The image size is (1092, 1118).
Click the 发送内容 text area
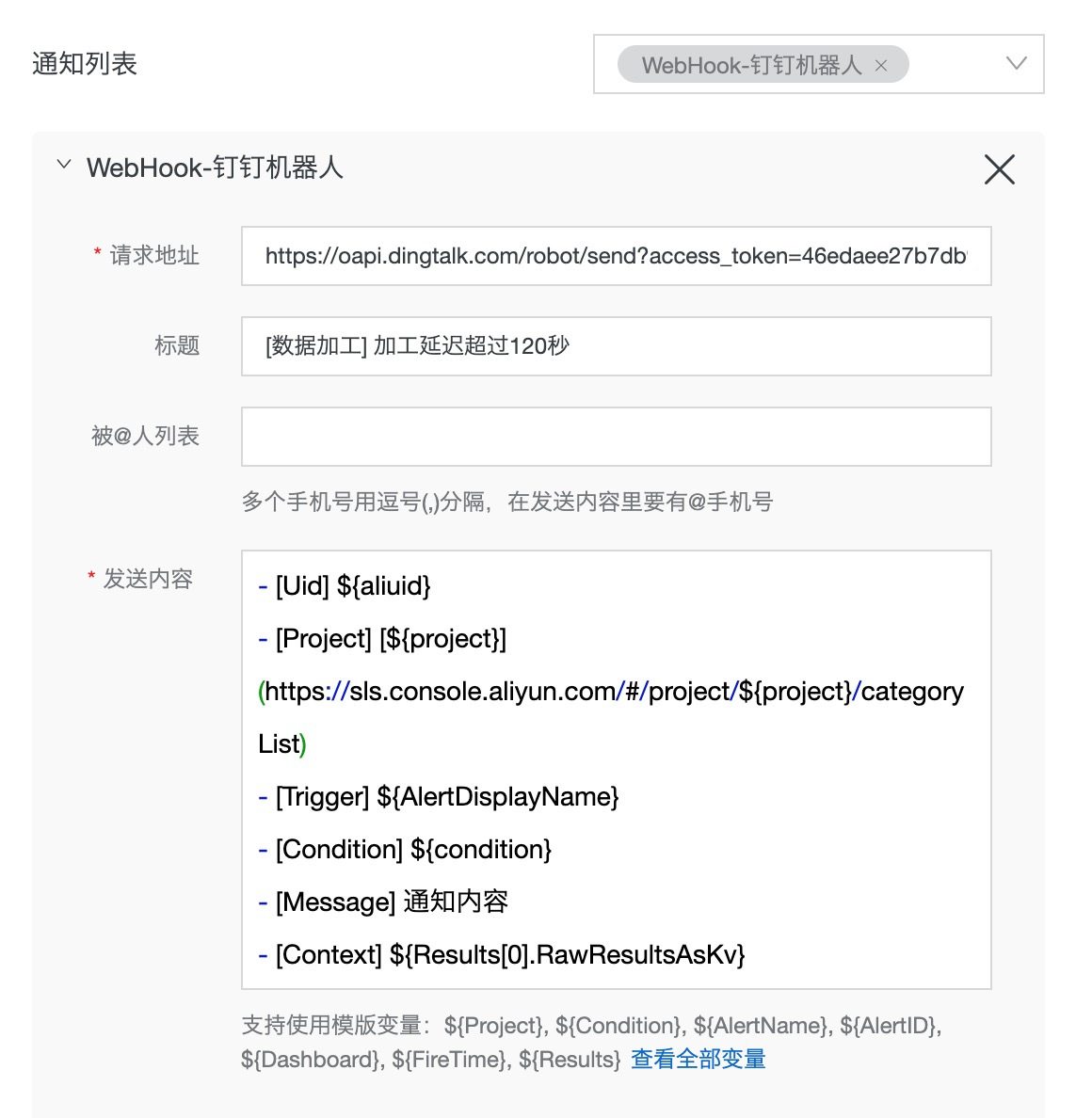[x=617, y=770]
